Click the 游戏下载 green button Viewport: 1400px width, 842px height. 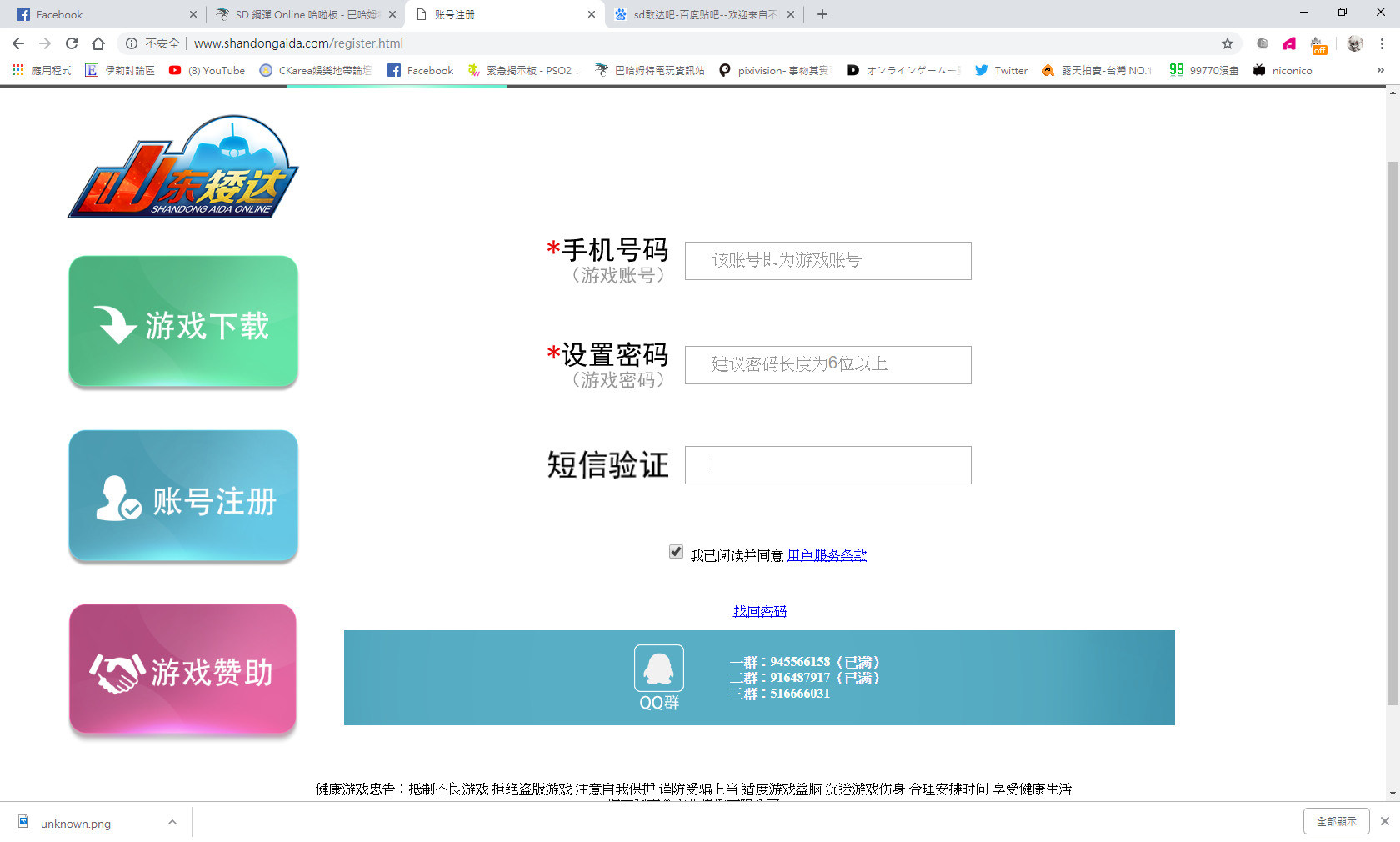pos(183,322)
